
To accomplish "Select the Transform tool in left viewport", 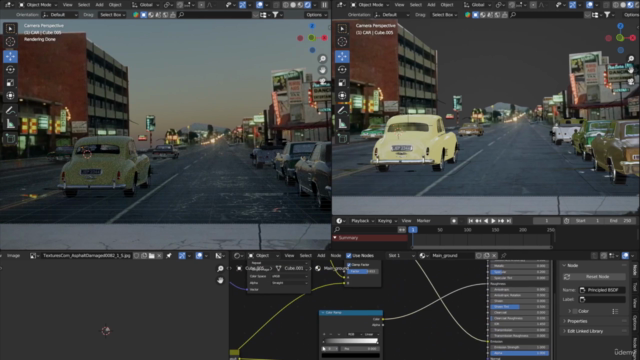I will (10, 96).
